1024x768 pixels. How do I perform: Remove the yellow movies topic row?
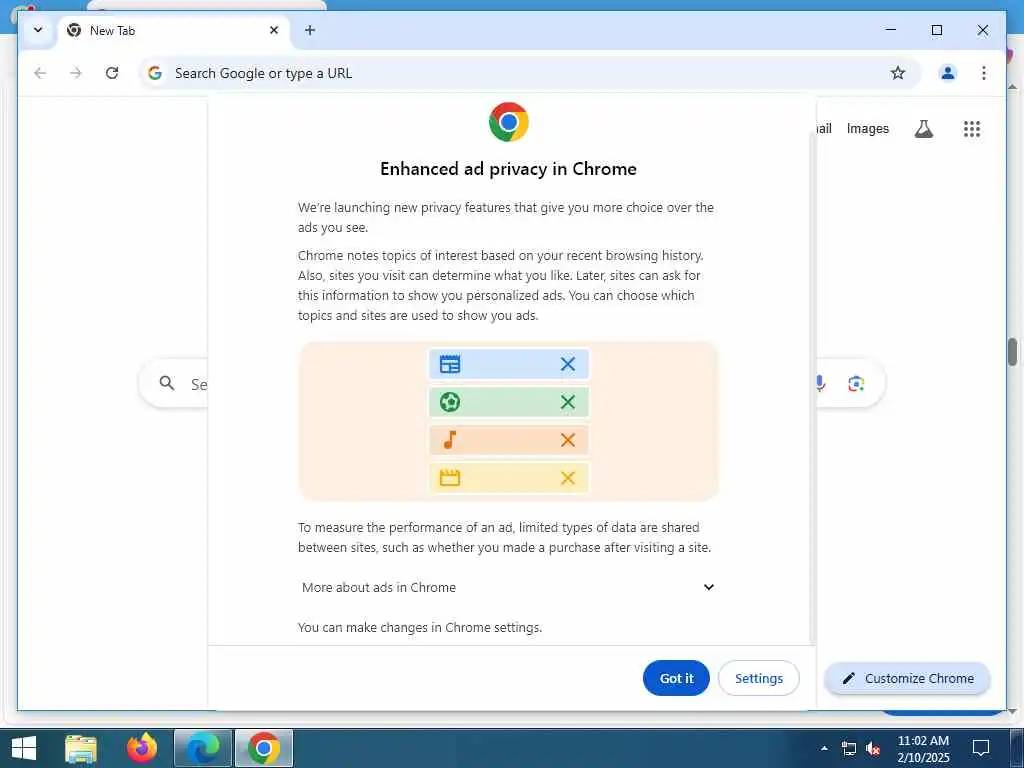pyautogui.click(x=568, y=477)
